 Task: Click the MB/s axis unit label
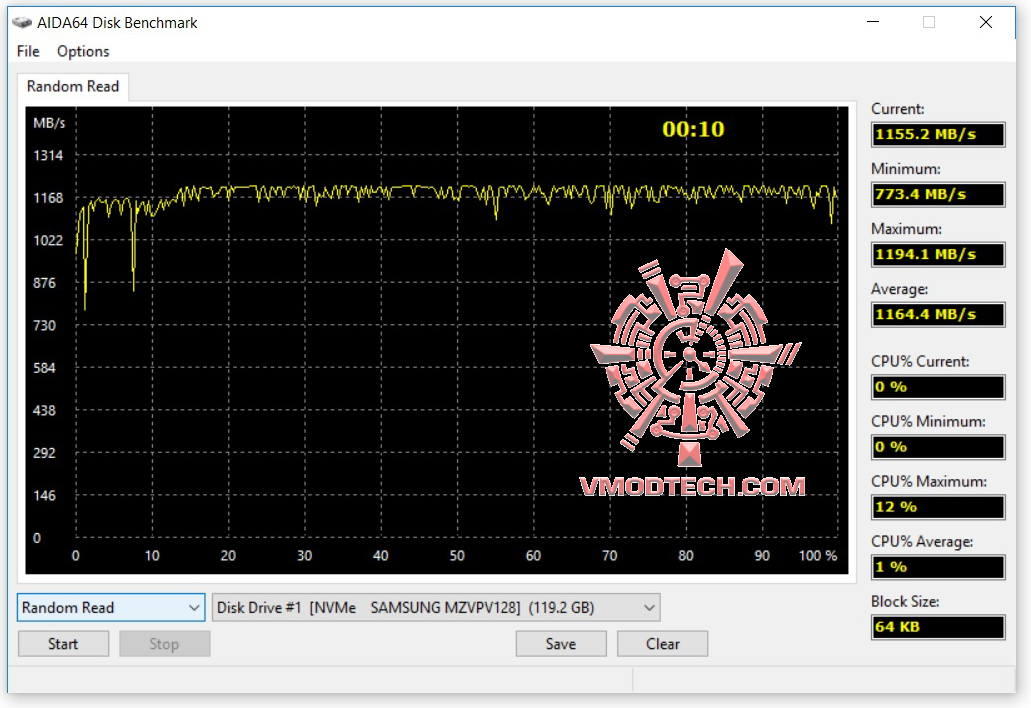[49, 123]
